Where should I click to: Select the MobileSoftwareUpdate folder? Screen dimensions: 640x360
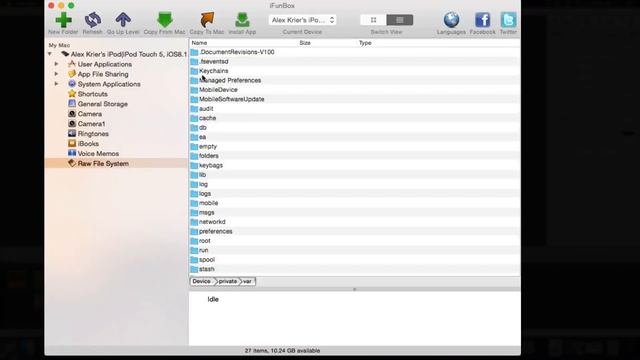click(355, 99)
